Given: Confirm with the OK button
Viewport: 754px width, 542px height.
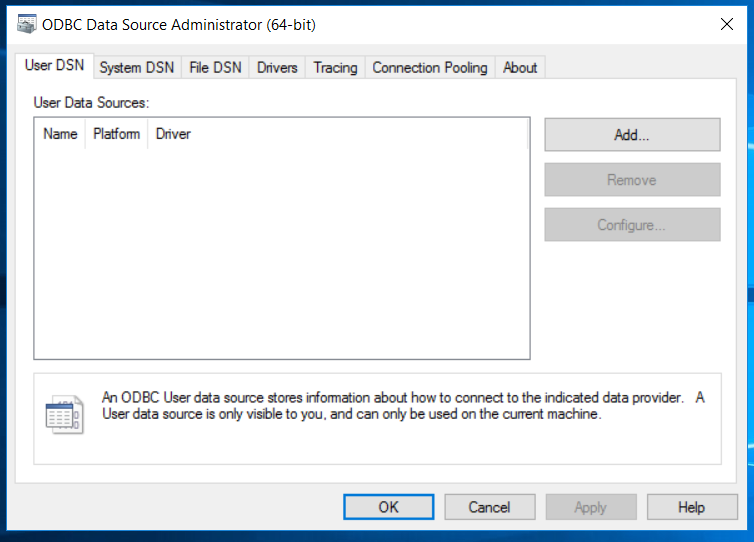Looking at the screenshot, I should click(x=389, y=507).
